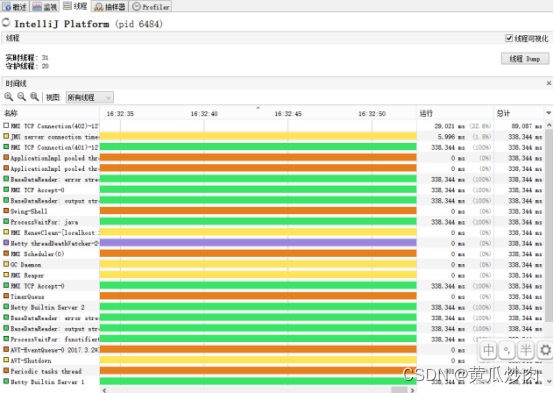The height and width of the screenshot is (393, 554).
Task: Click the 16:32:45 time label
Action: tap(288, 113)
